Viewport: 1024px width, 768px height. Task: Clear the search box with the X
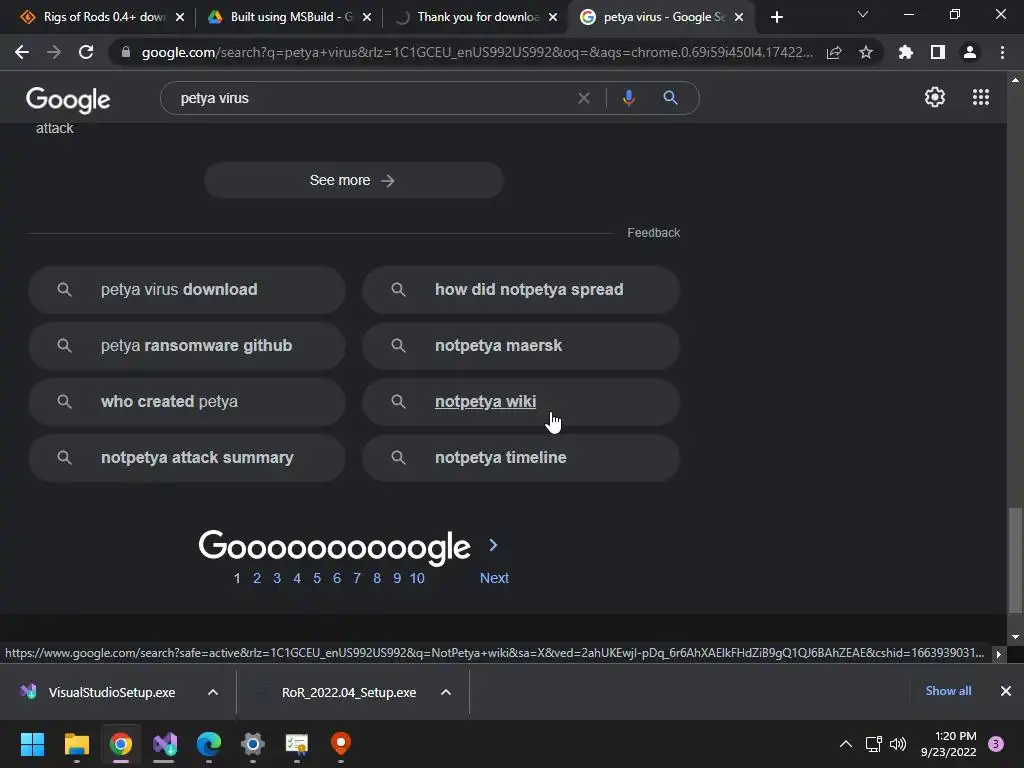584,98
